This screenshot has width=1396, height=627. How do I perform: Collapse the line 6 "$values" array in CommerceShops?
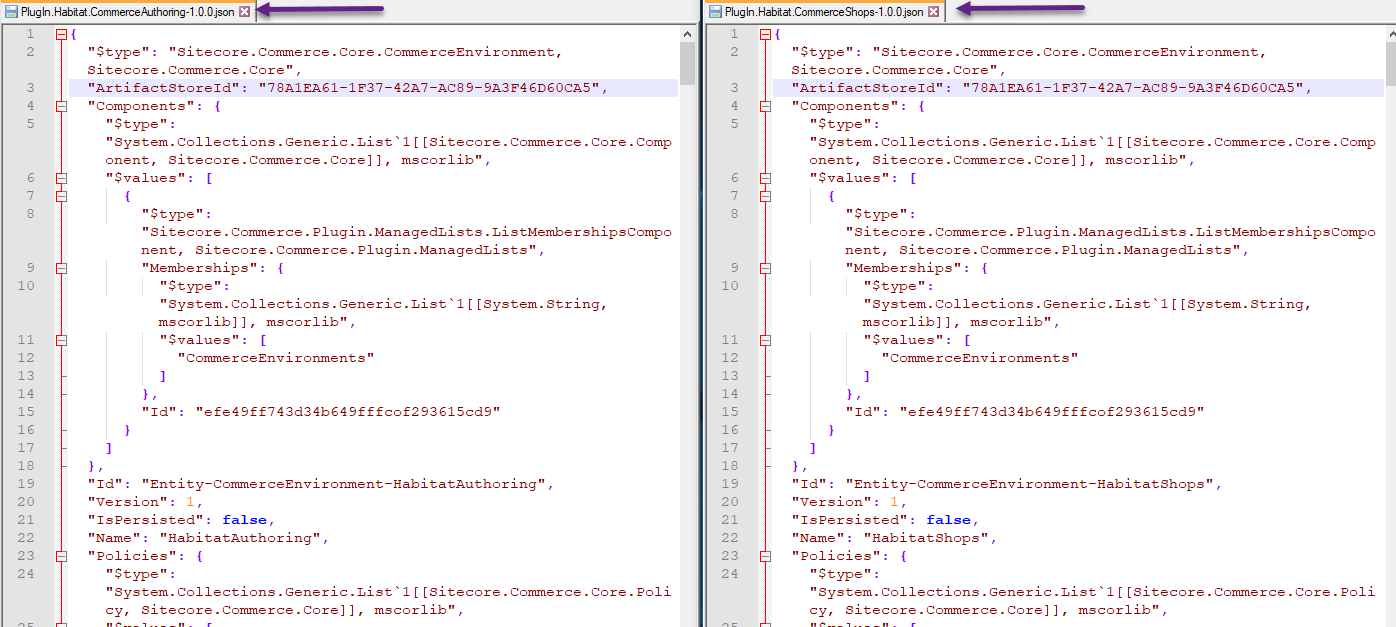point(766,178)
